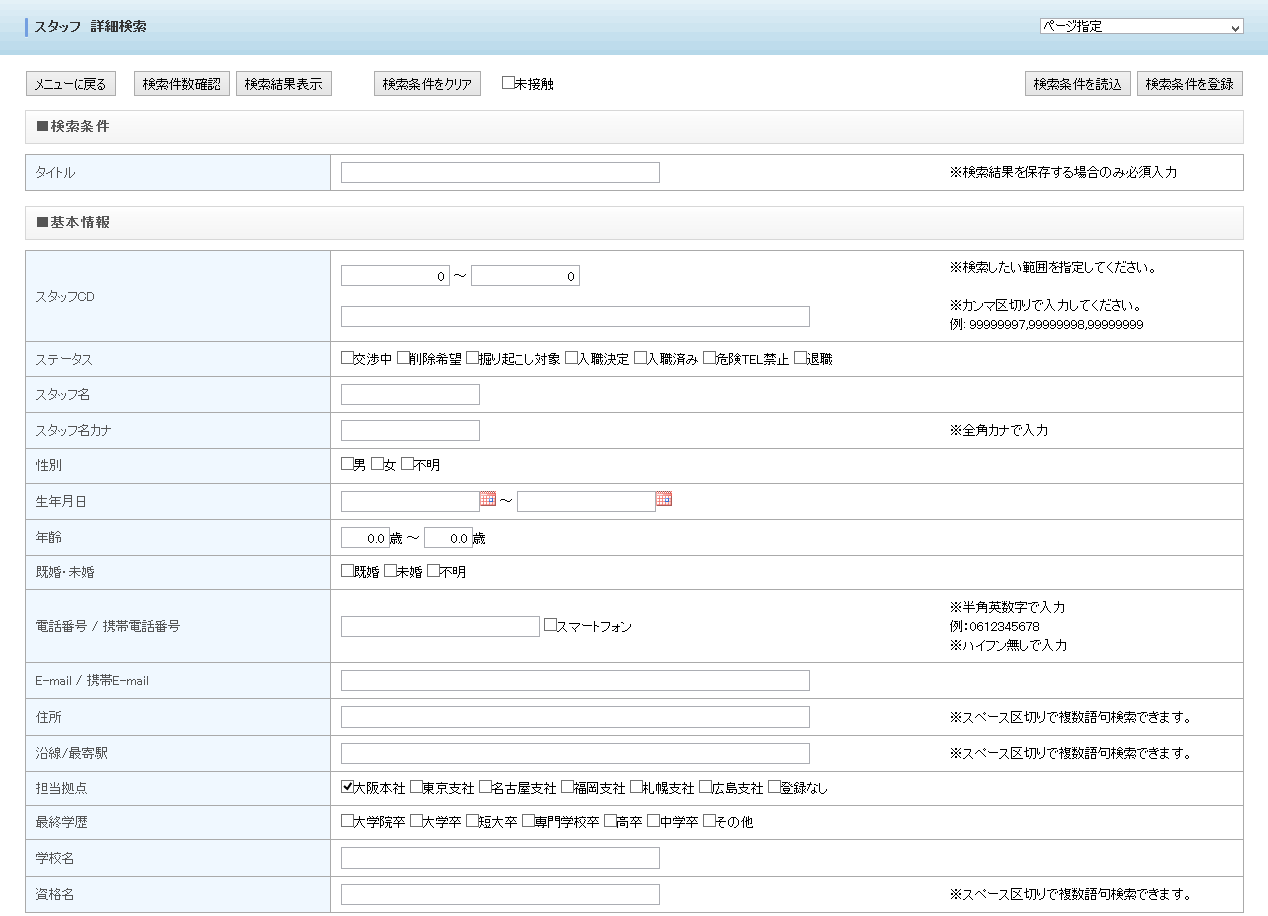Click the スタッフ名 text box
Screen dimensions: 1268x916
point(410,394)
